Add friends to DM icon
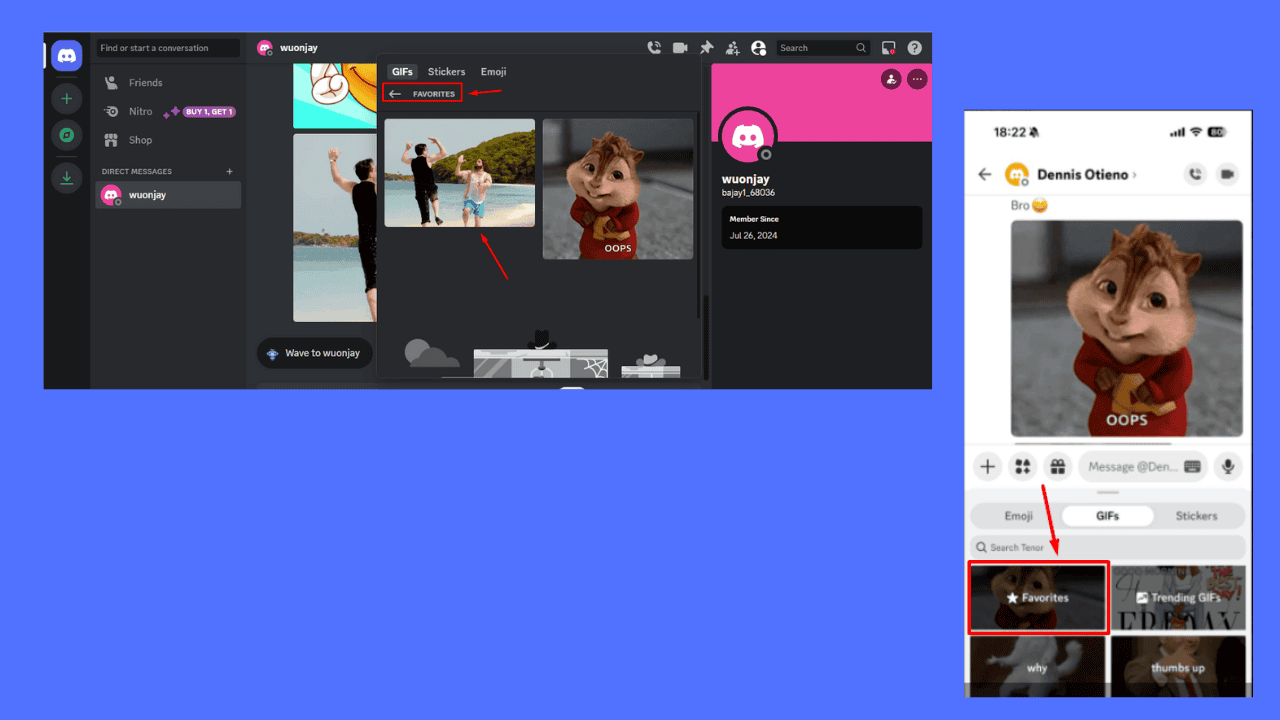 pyautogui.click(x=732, y=48)
